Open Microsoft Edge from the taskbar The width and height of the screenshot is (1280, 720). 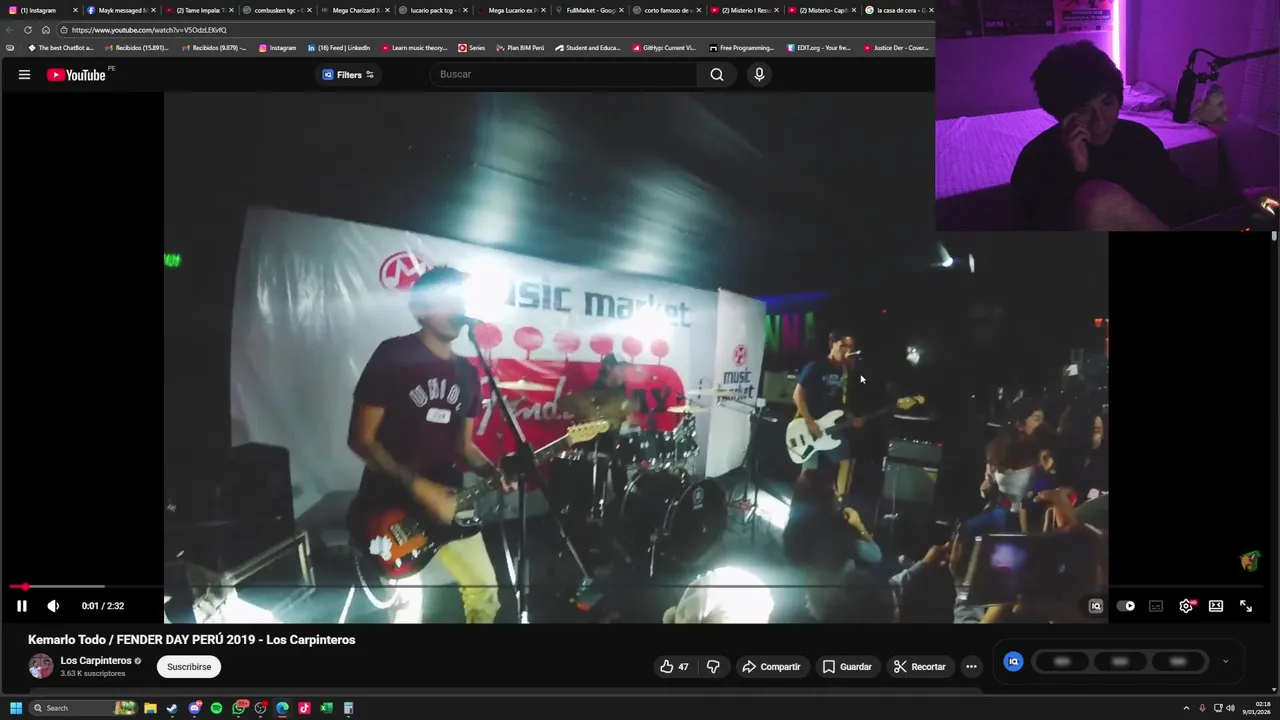pyautogui.click(x=282, y=708)
